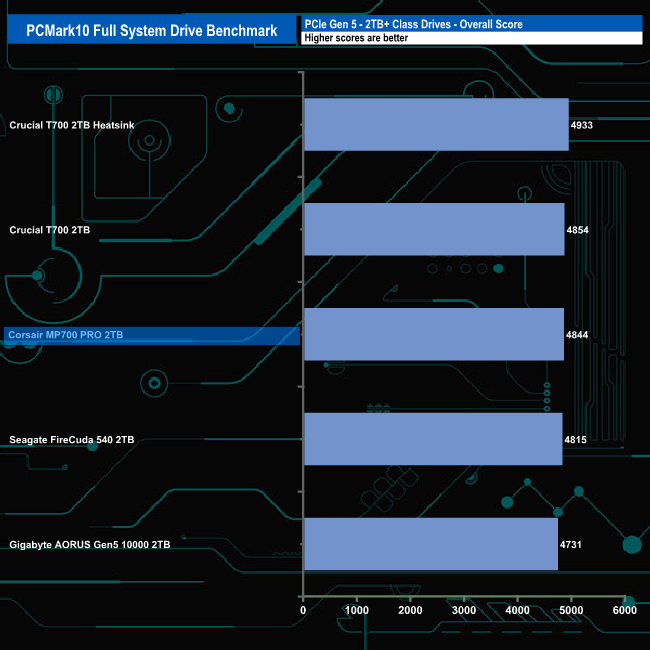Click the 4854 score value
Image resolution: width=650 pixels, height=650 pixels.
click(577, 230)
